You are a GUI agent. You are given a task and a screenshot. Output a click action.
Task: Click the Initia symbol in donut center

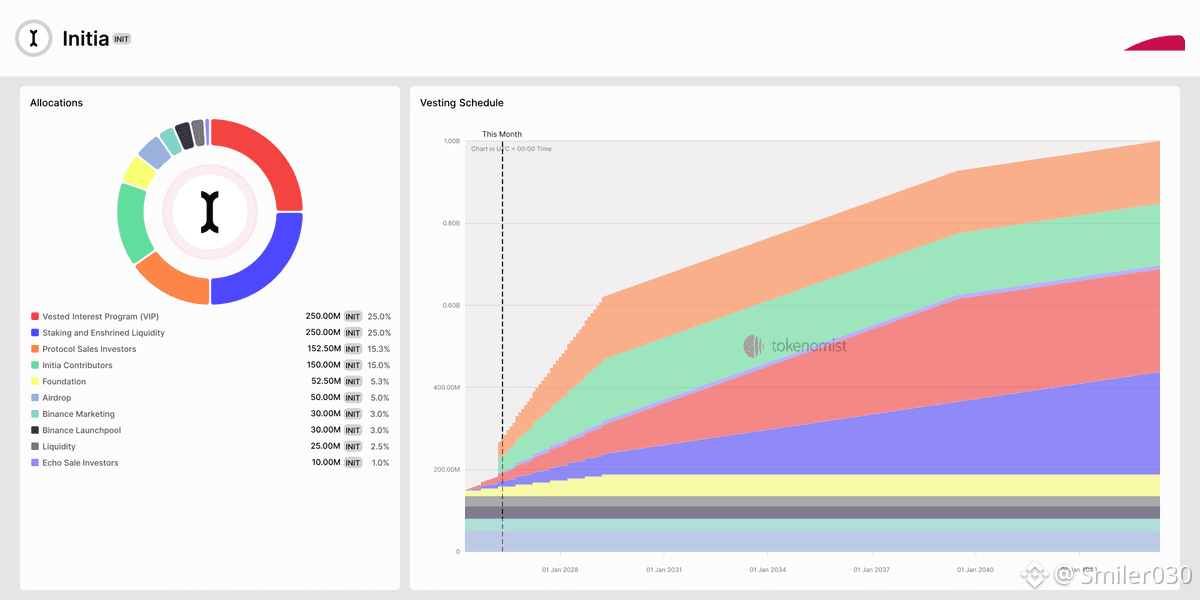(209, 212)
